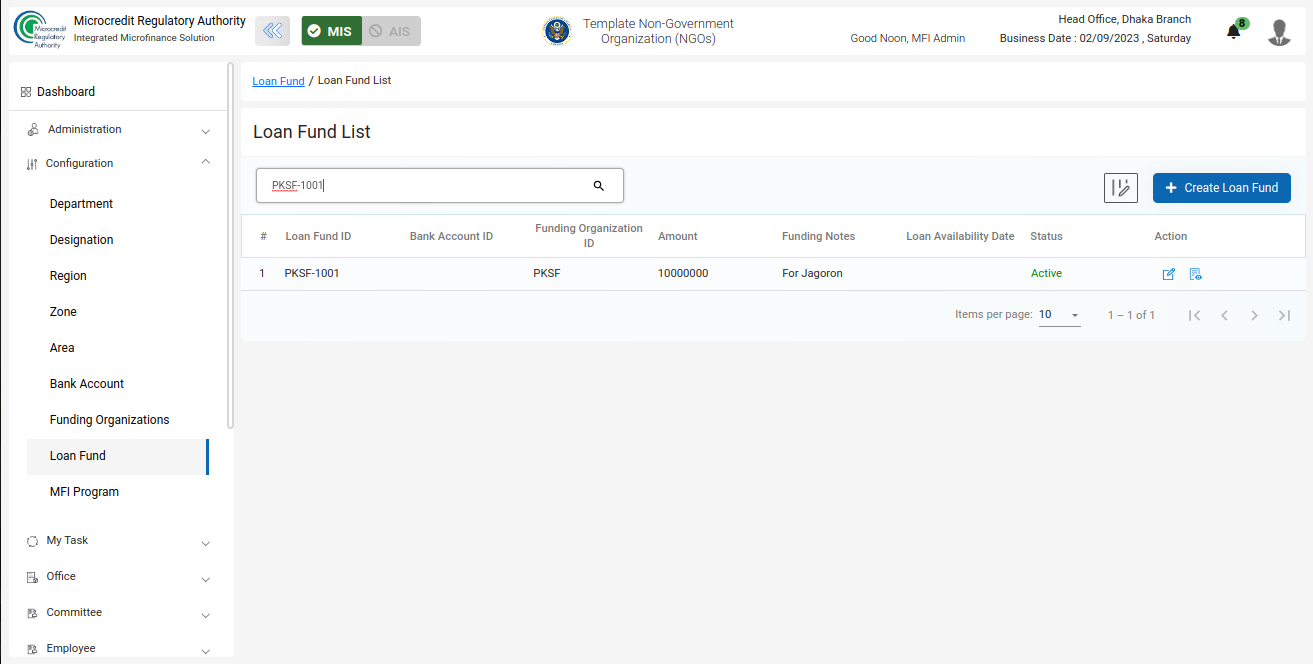Screen dimensions: 1313x664
Task: Click the Active status cell
Action: (x=1046, y=273)
